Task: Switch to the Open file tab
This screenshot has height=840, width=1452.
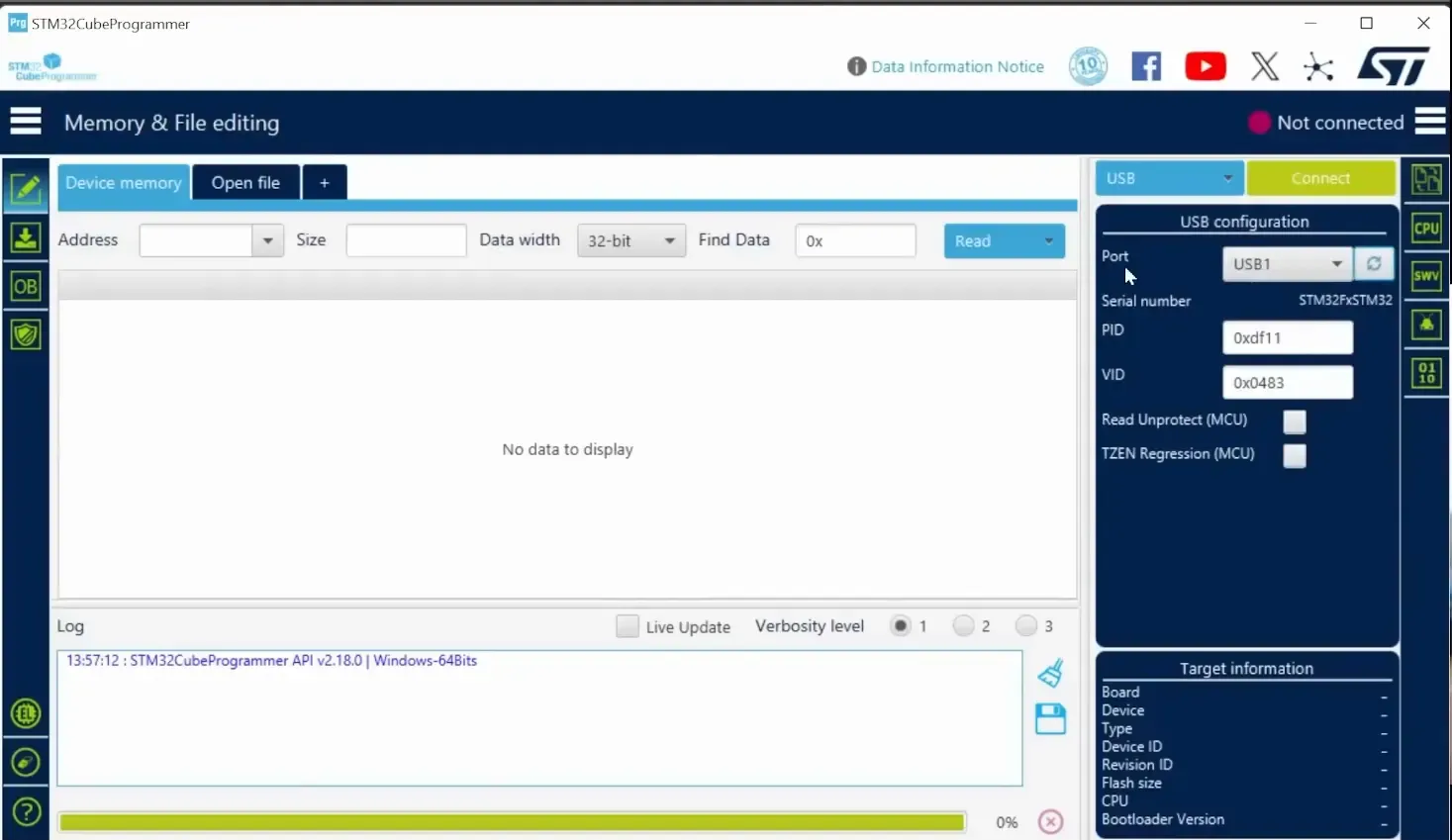Action: click(x=245, y=183)
